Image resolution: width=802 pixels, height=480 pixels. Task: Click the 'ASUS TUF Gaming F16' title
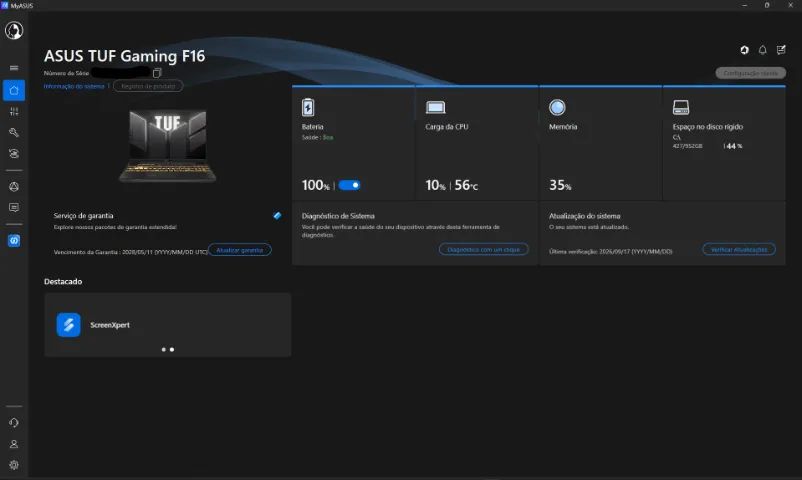point(124,56)
